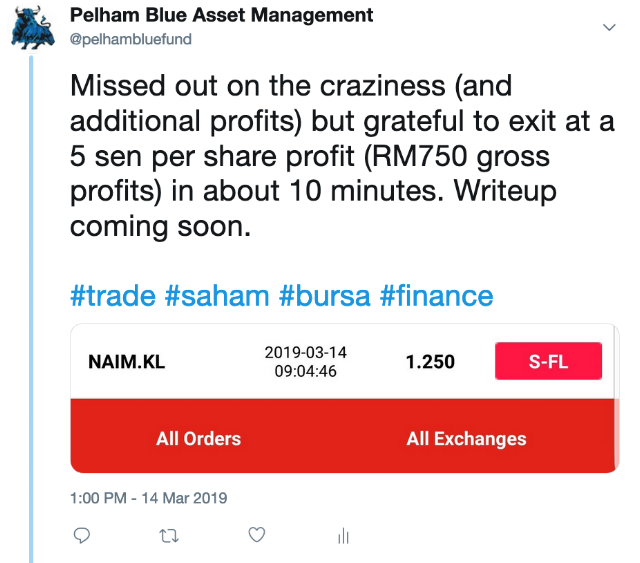
Task: Visit the @pelhambluefund handle
Action: (x=131, y=39)
